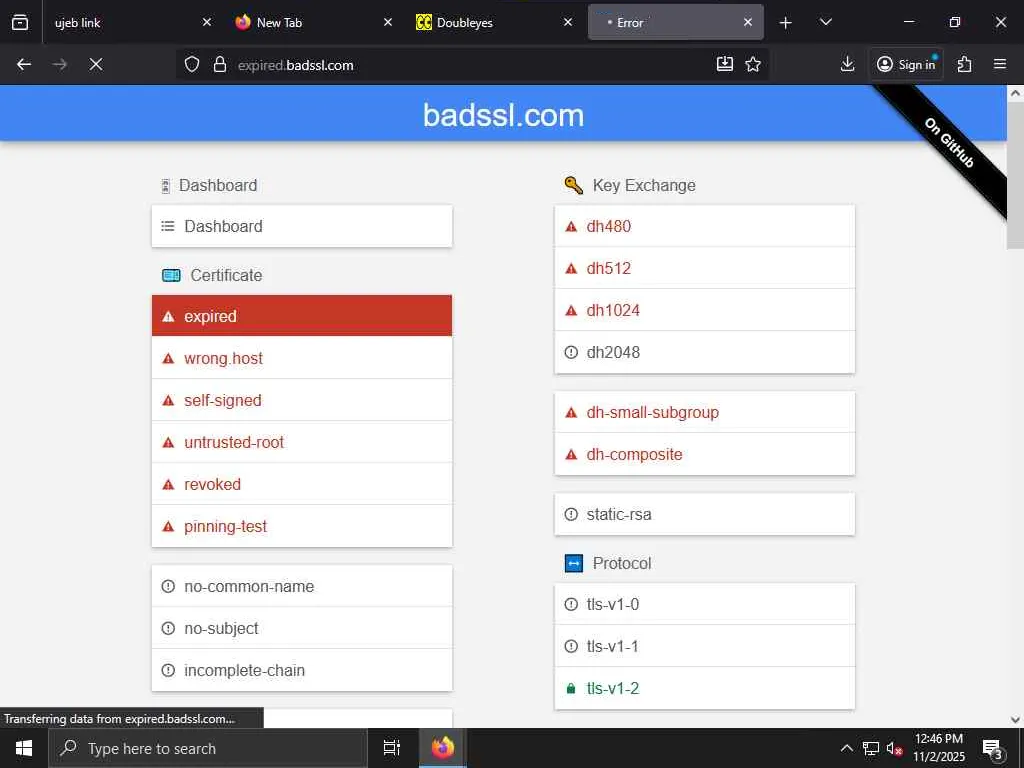
Task: Switch to the Doubleyes tab
Action: coord(492,22)
